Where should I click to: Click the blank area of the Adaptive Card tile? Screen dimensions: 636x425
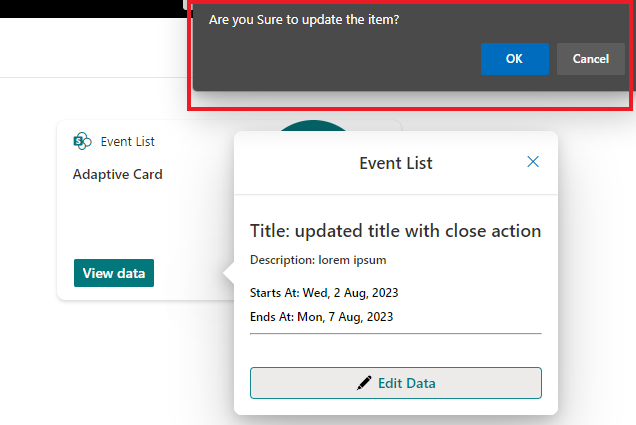[x=140, y=220]
